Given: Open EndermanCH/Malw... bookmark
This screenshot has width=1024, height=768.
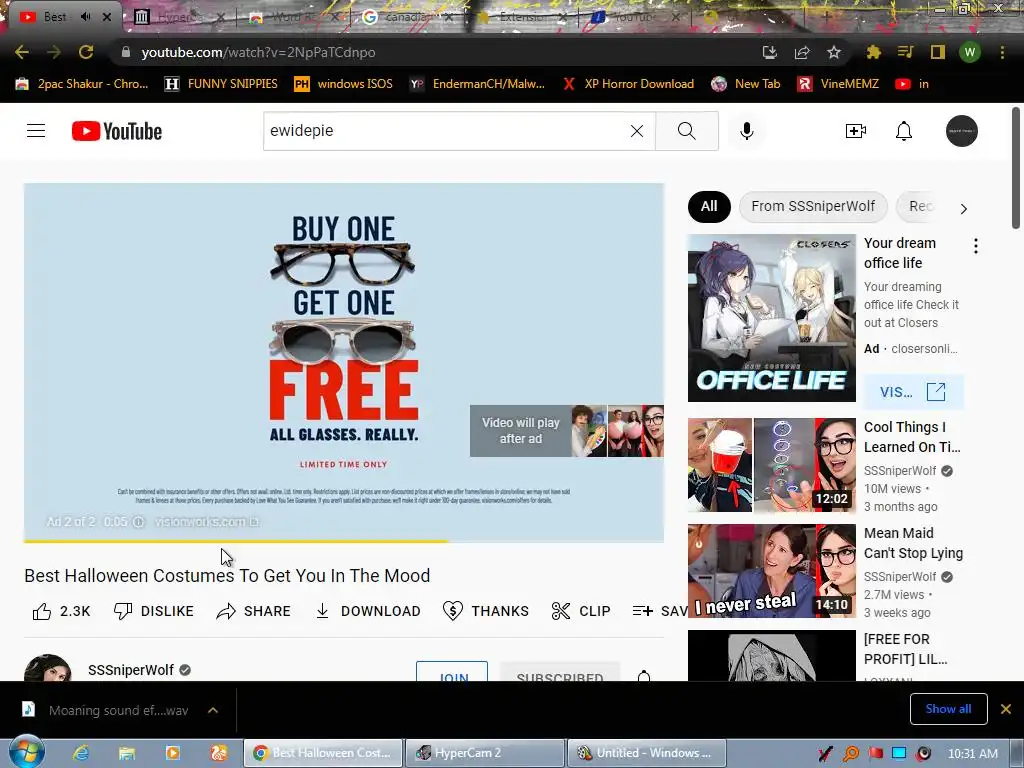Looking at the screenshot, I should [477, 84].
